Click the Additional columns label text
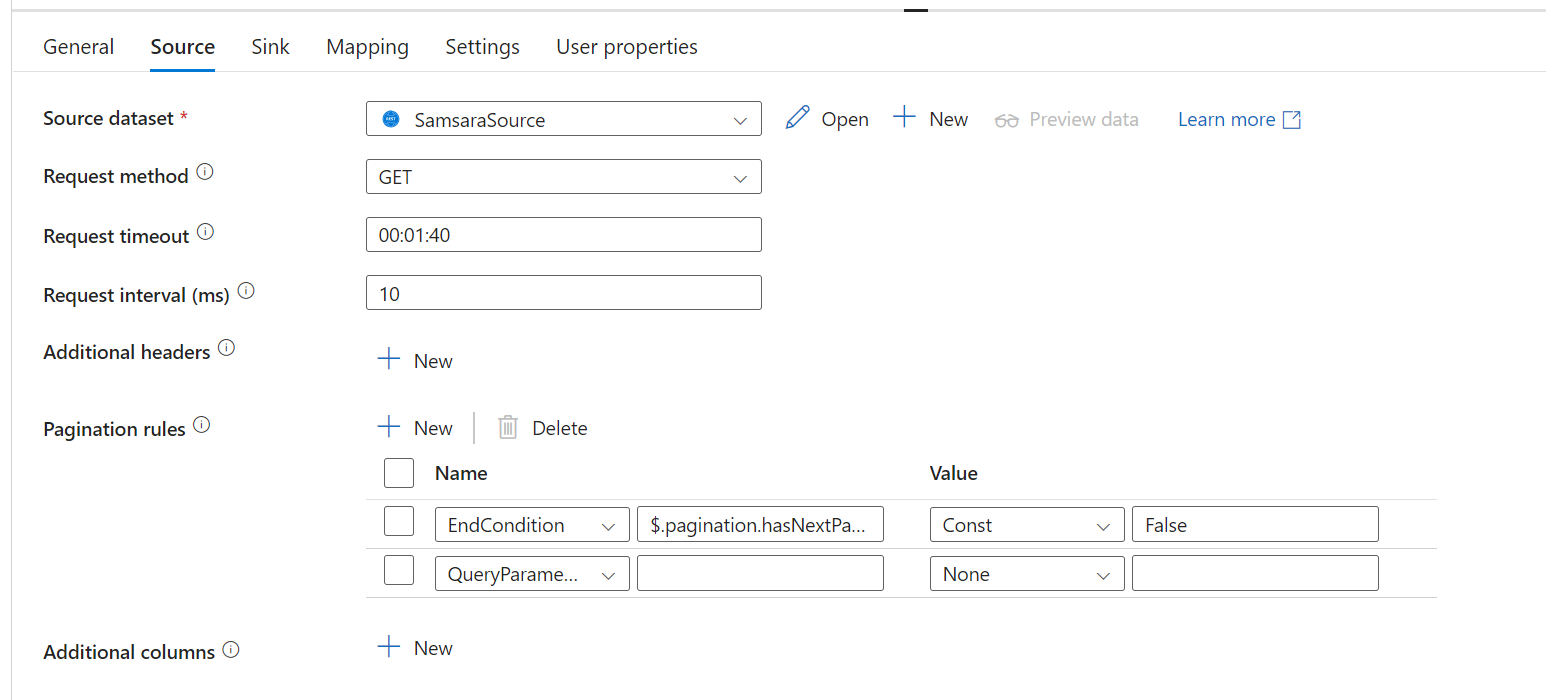The height and width of the screenshot is (700, 1546). (129, 652)
